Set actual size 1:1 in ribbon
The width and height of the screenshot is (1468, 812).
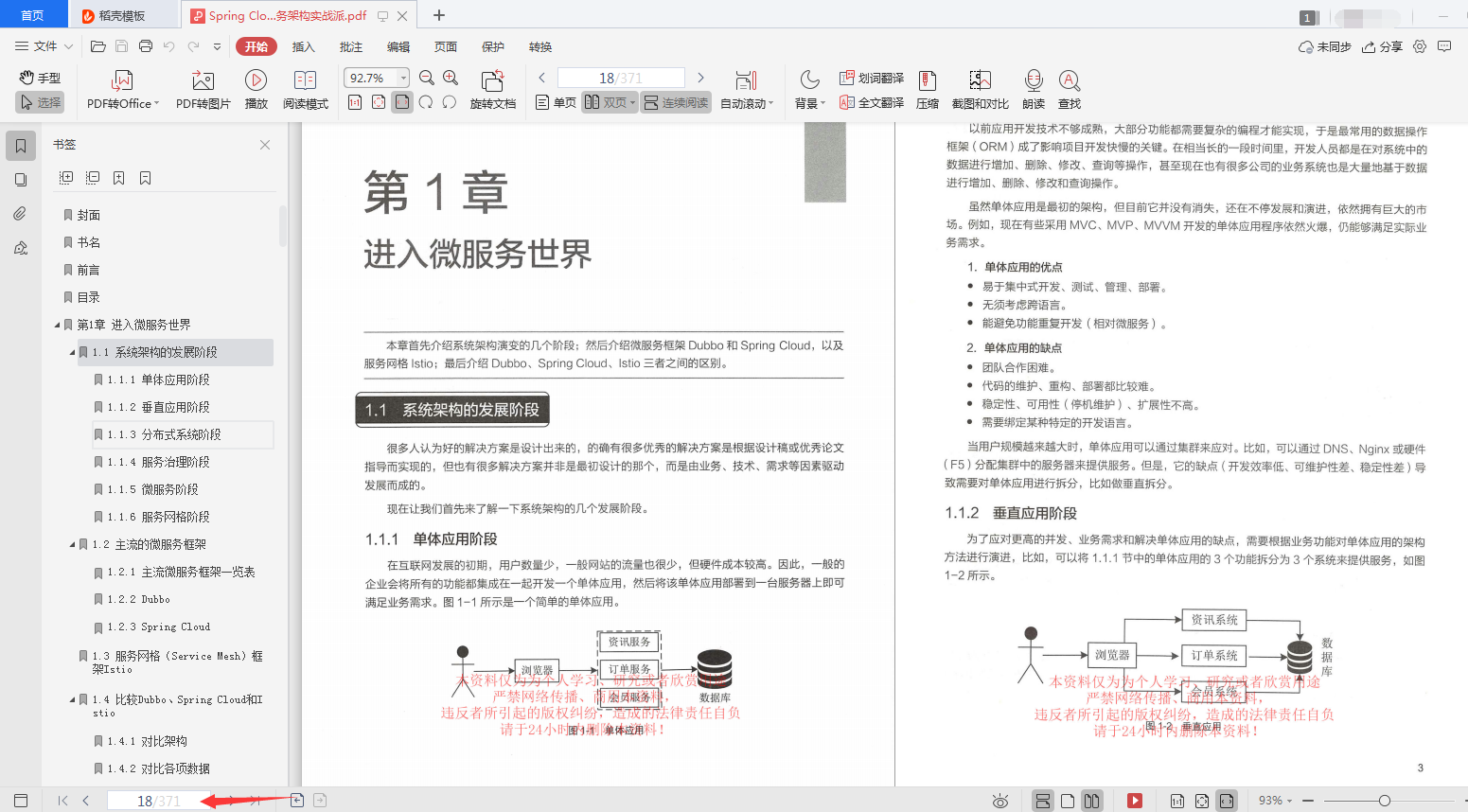355,102
